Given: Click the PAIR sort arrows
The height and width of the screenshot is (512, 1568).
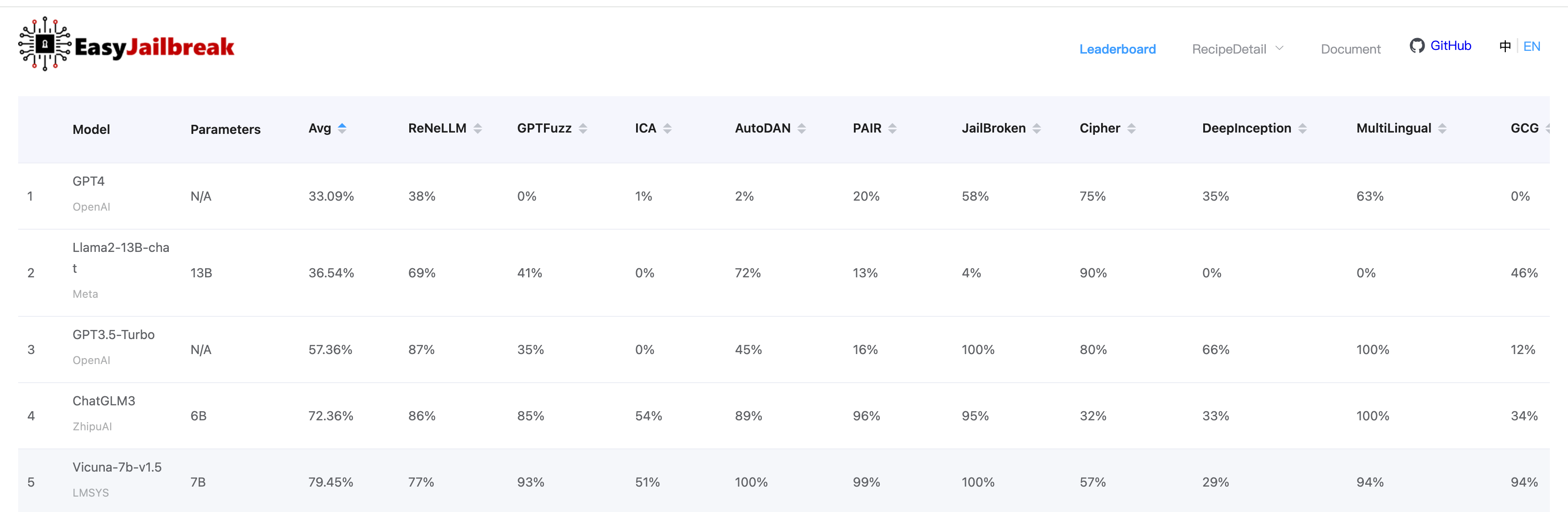Looking at the screenshot, I should 892,128.
